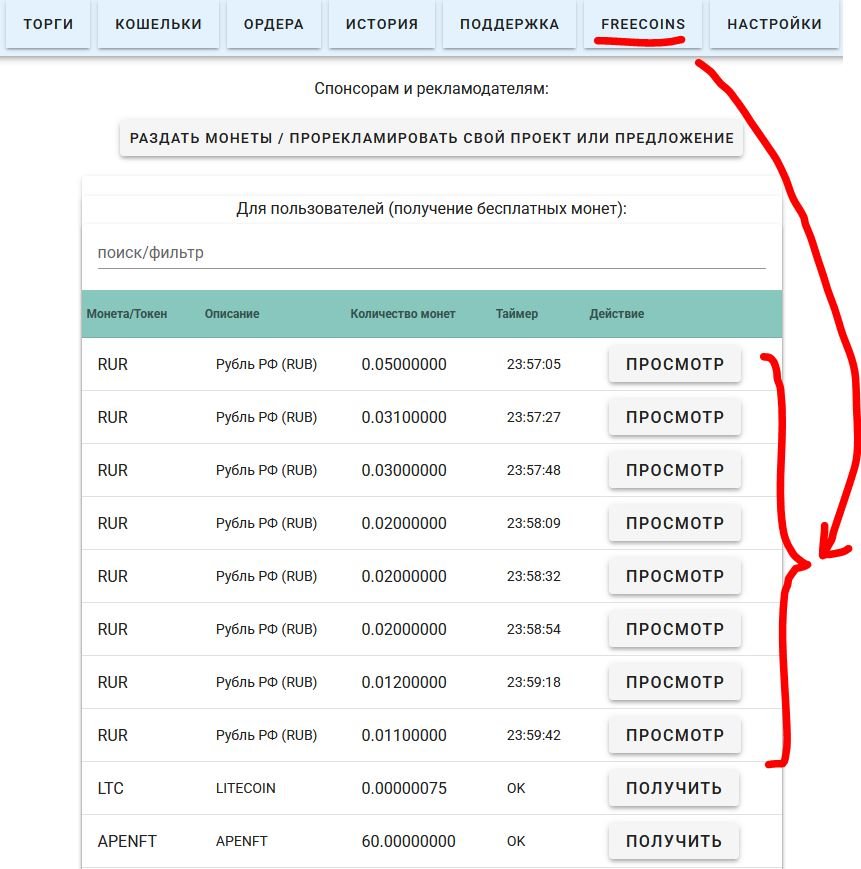Click ПРОСМОТР for the 0.03000000 RUR row
Image resolution: width=861 pixels, height=869 pixels.
674,470
